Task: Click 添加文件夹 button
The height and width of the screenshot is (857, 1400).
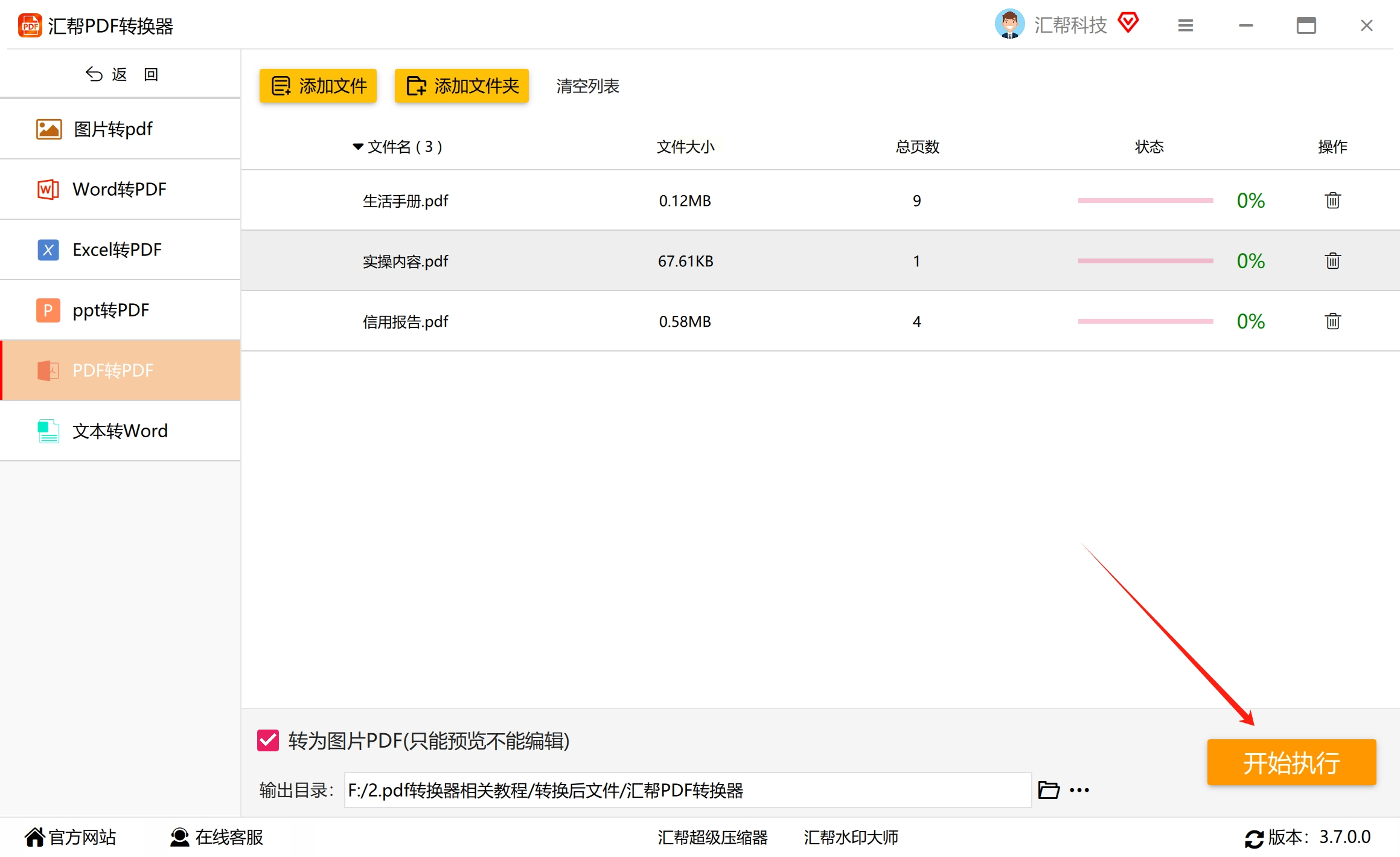Action: pos(462,86)
